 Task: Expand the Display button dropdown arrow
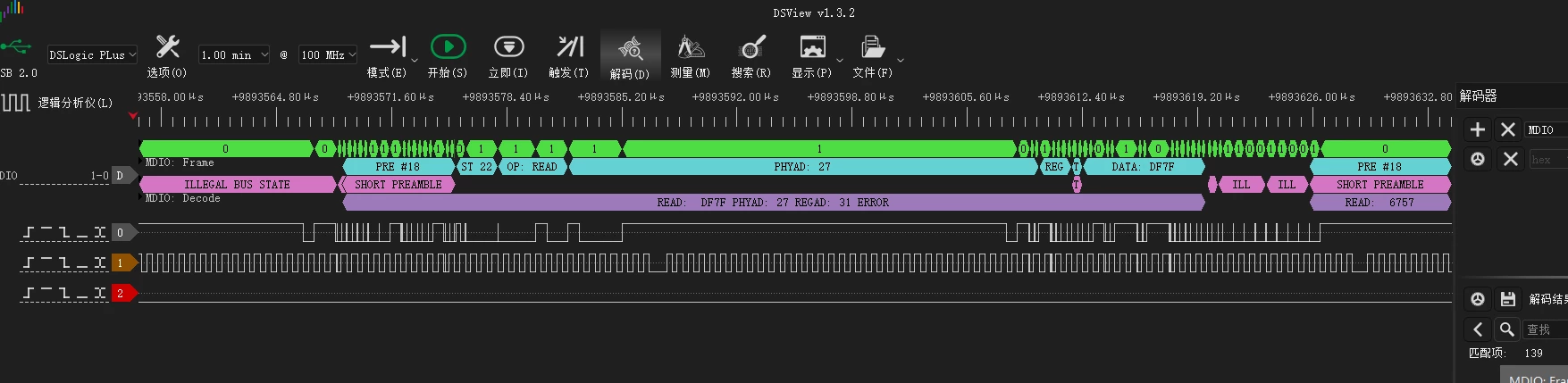tap(839, 61)
